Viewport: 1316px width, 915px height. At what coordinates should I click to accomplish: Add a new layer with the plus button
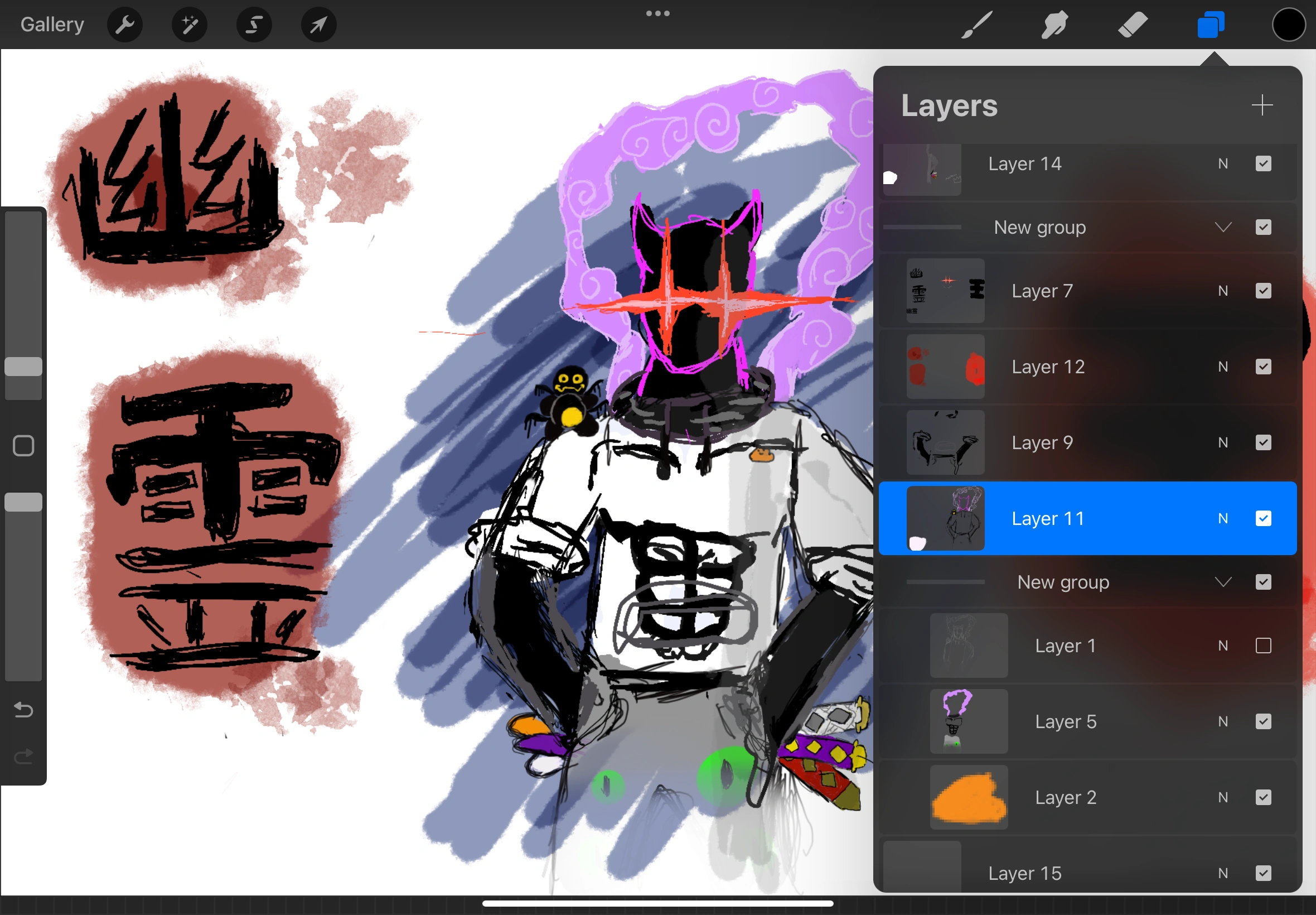pyautogui.click(x=1261, y=105)
